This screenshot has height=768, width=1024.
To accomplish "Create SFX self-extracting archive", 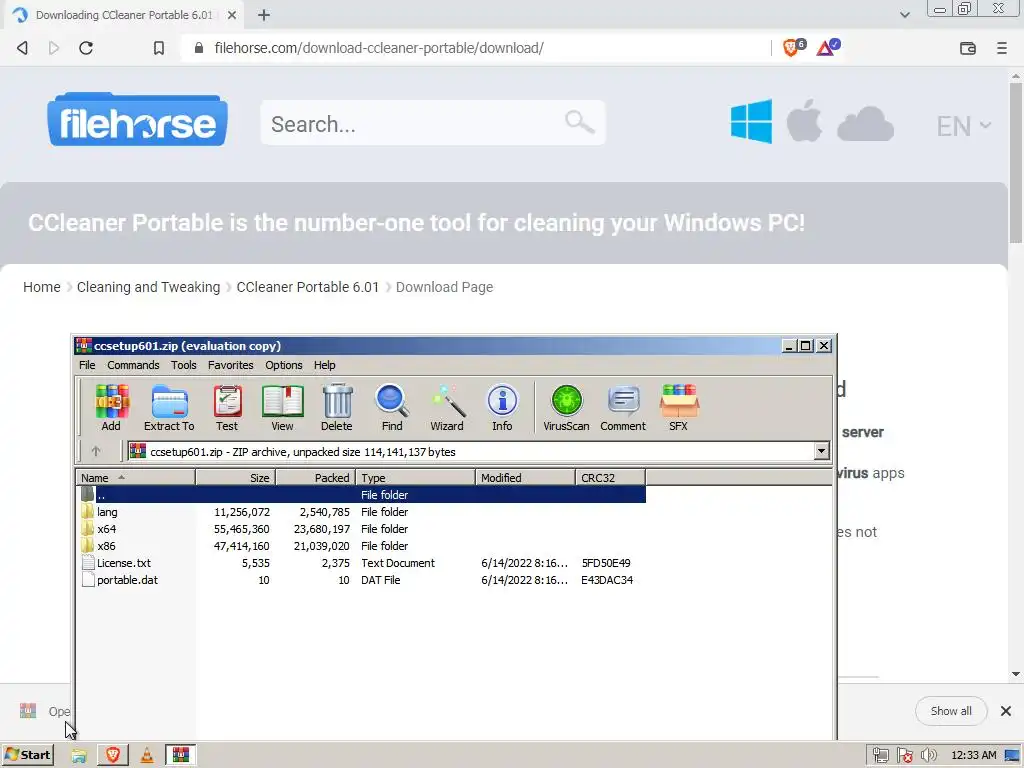I will point(679,408).
